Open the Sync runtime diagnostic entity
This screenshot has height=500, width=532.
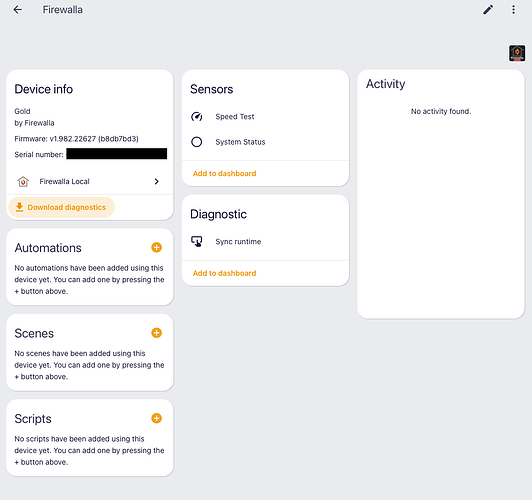tap(265, 242)
